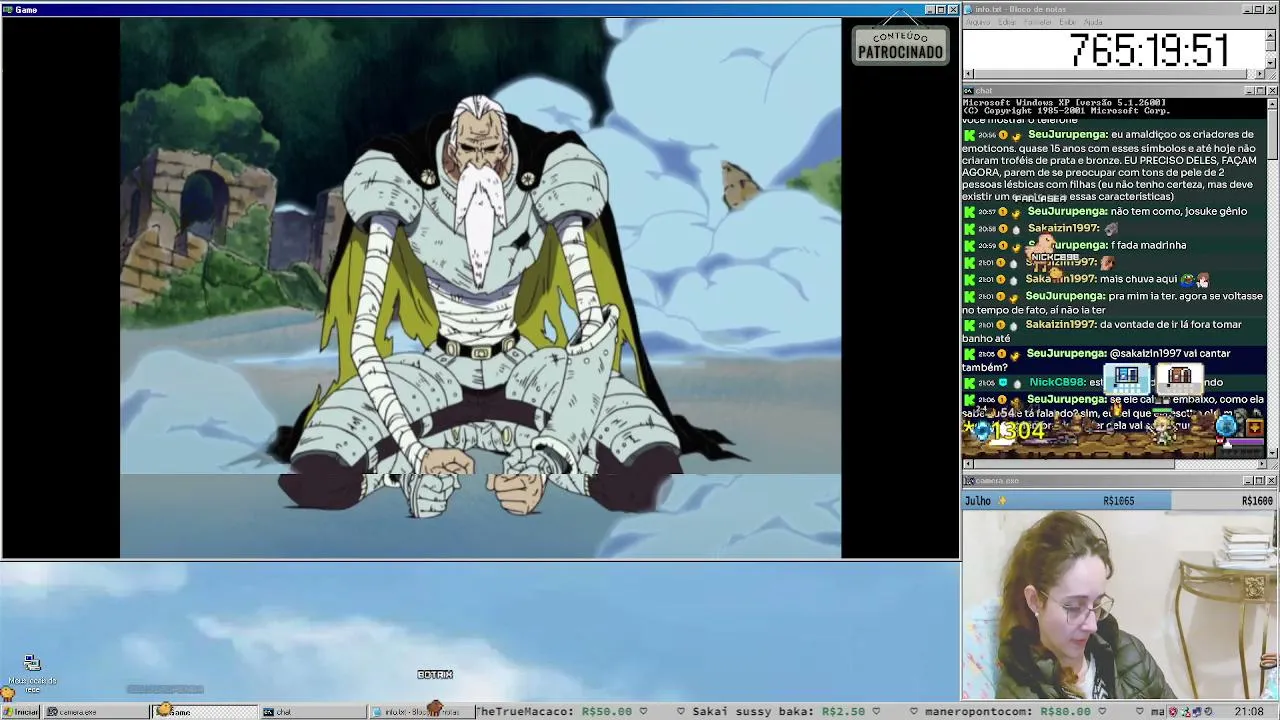Minimize the Game window

[x=929, y=10]
